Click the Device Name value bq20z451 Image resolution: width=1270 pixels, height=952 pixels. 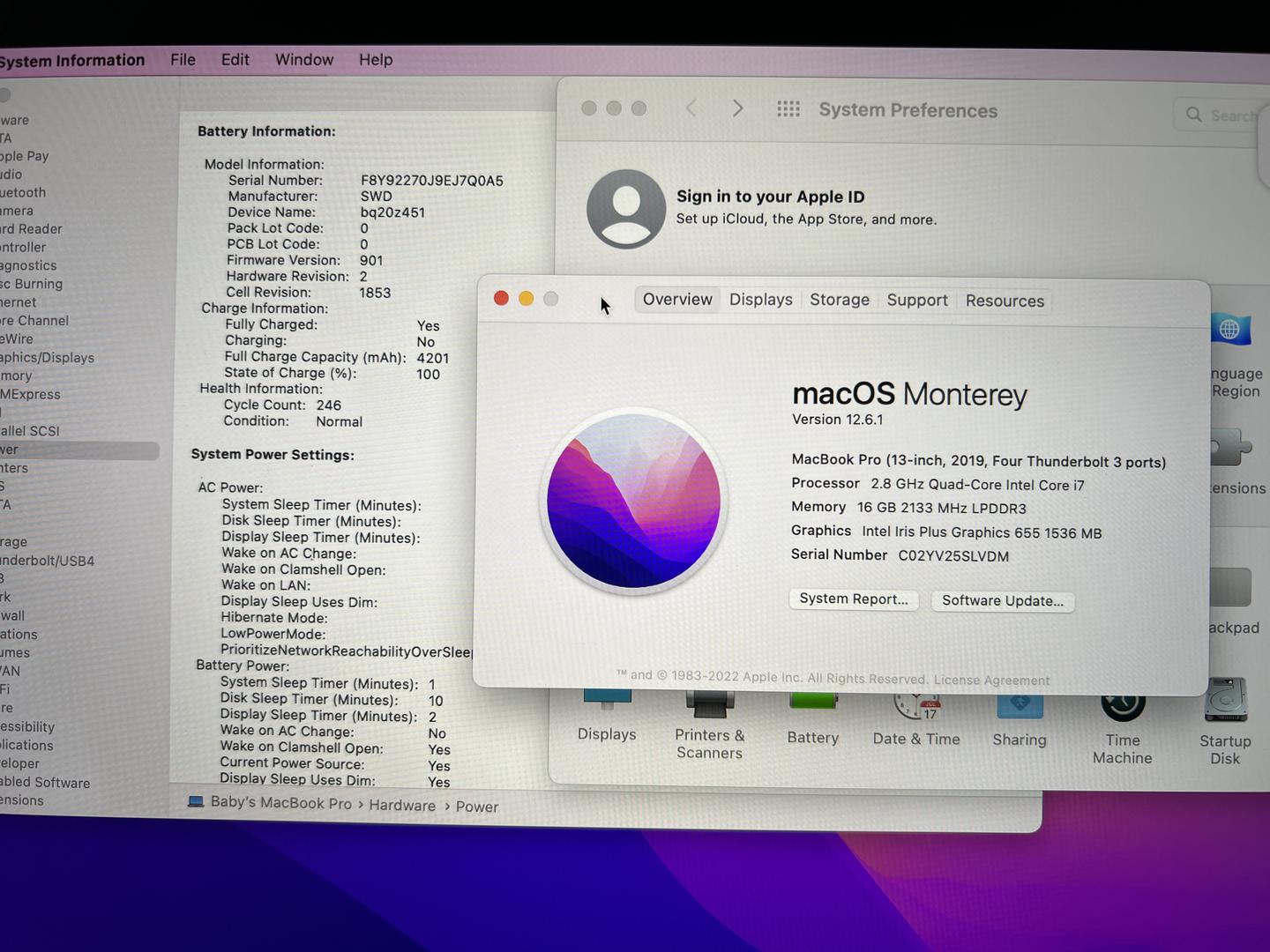(392, 212)
